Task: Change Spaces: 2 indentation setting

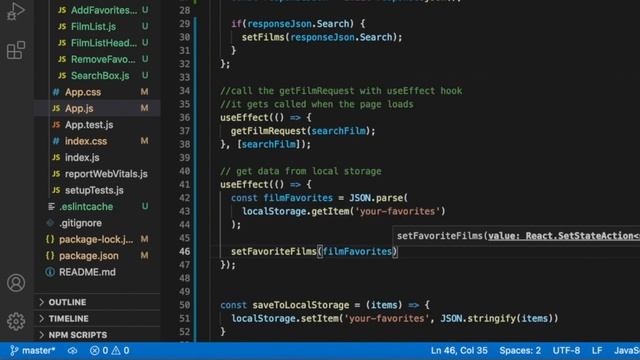Action: click(x=520, y=351)
